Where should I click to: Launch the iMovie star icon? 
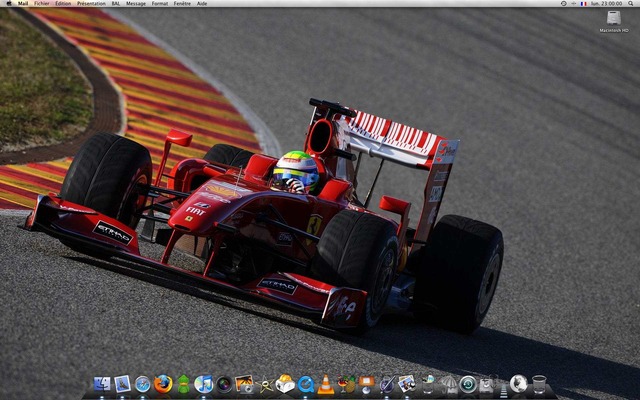coord(265,384)
